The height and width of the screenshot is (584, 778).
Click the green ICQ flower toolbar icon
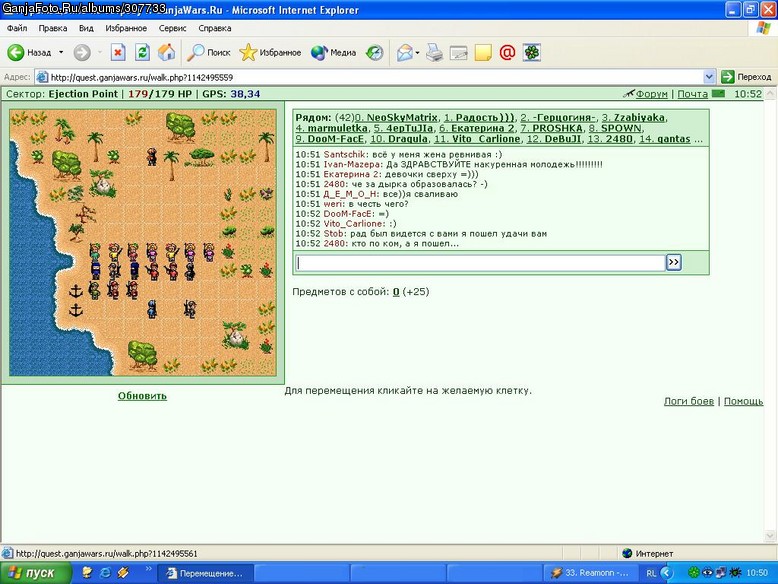(531, 52)
